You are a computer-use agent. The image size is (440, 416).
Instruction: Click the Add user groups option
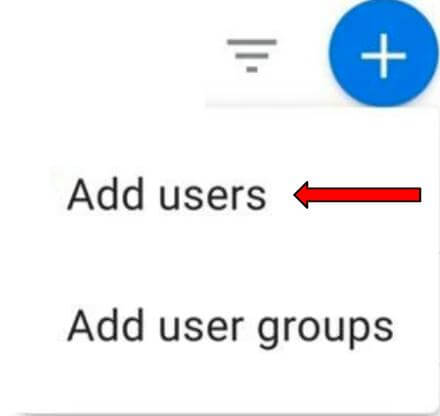[230, 328]
